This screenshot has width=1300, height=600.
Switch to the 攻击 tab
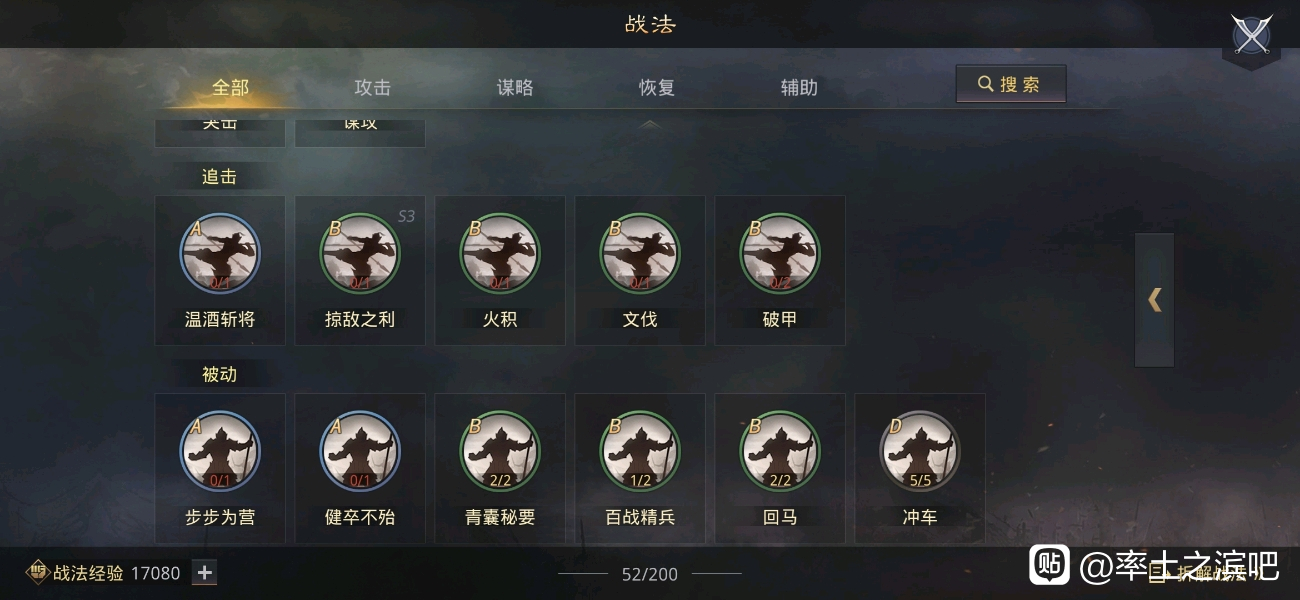[372, 87]
